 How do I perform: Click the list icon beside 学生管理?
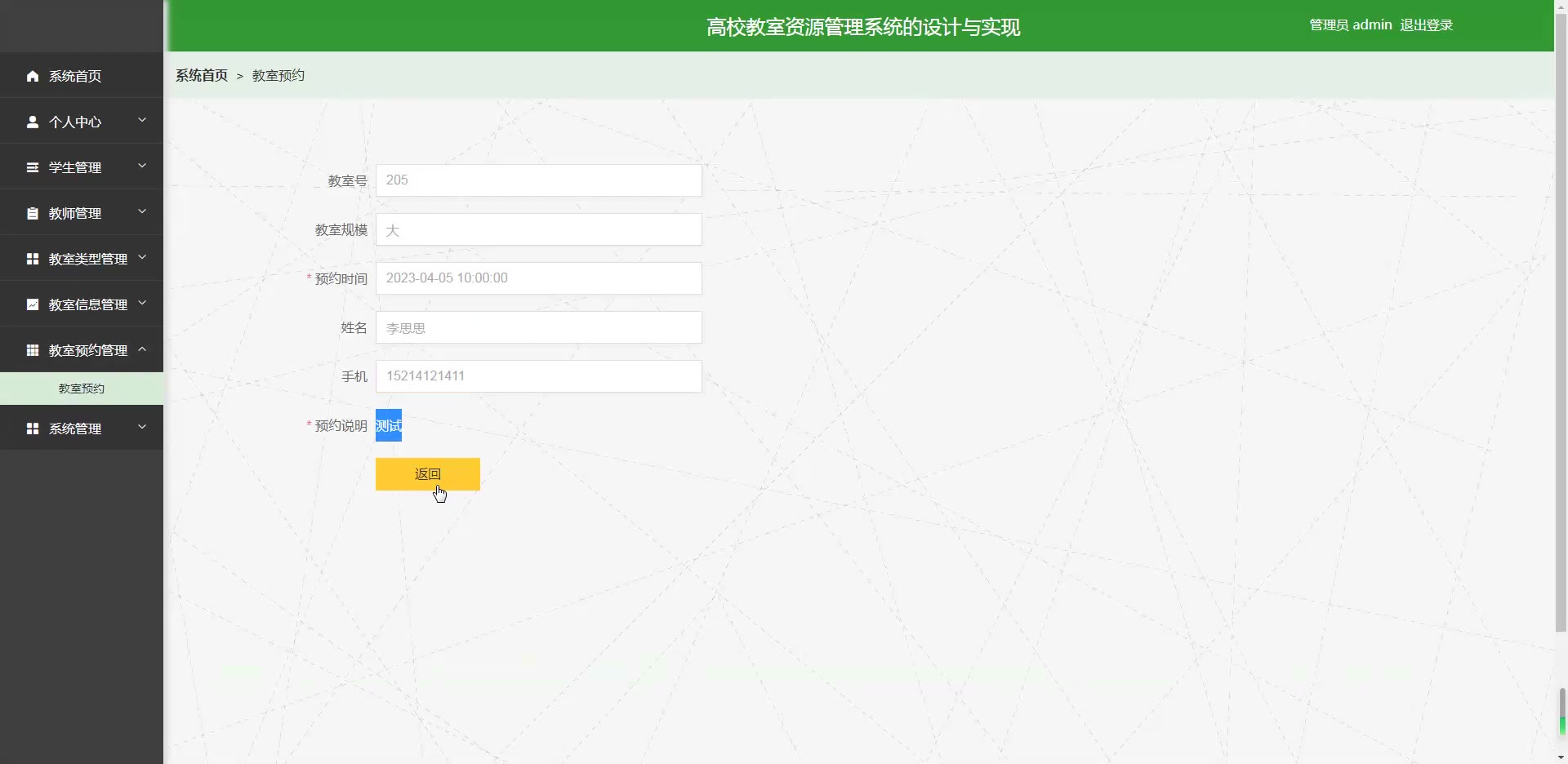point(33,167)
